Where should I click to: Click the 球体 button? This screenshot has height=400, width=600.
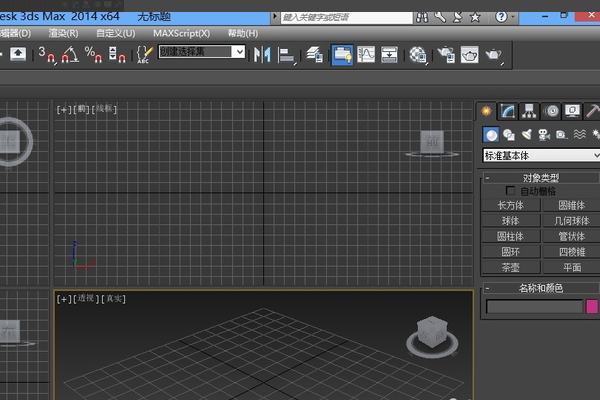tap(511, 220)
